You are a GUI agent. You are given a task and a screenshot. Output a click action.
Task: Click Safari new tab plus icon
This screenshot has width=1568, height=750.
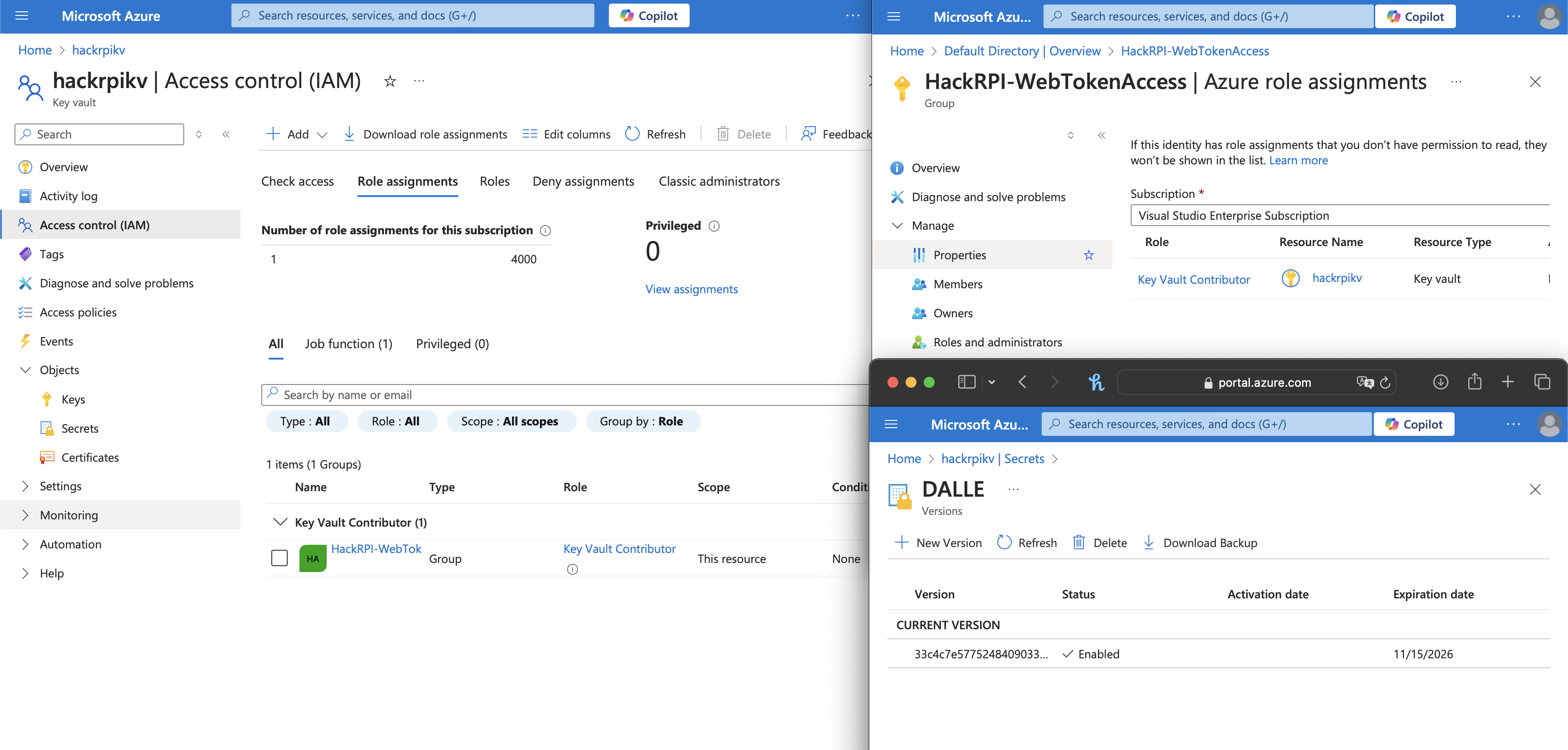(1508, 382)
